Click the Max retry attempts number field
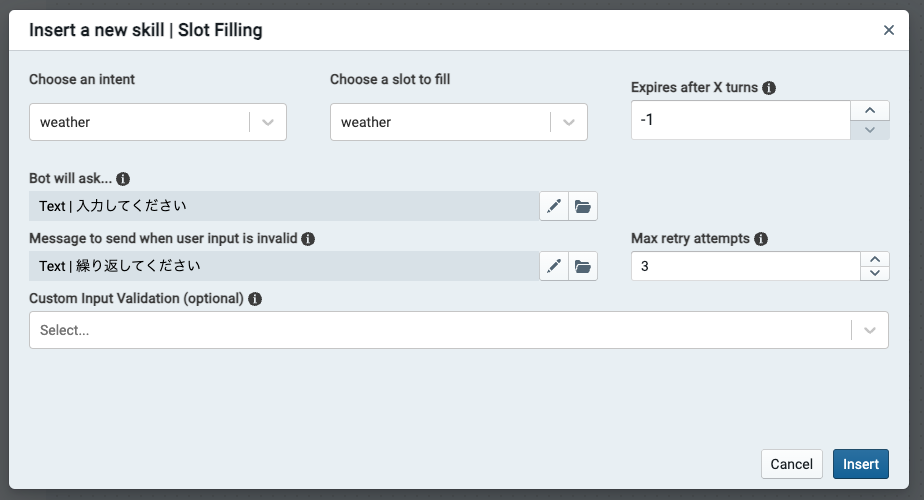This screenshot has height=500, width=924. (x=745, y=266)
